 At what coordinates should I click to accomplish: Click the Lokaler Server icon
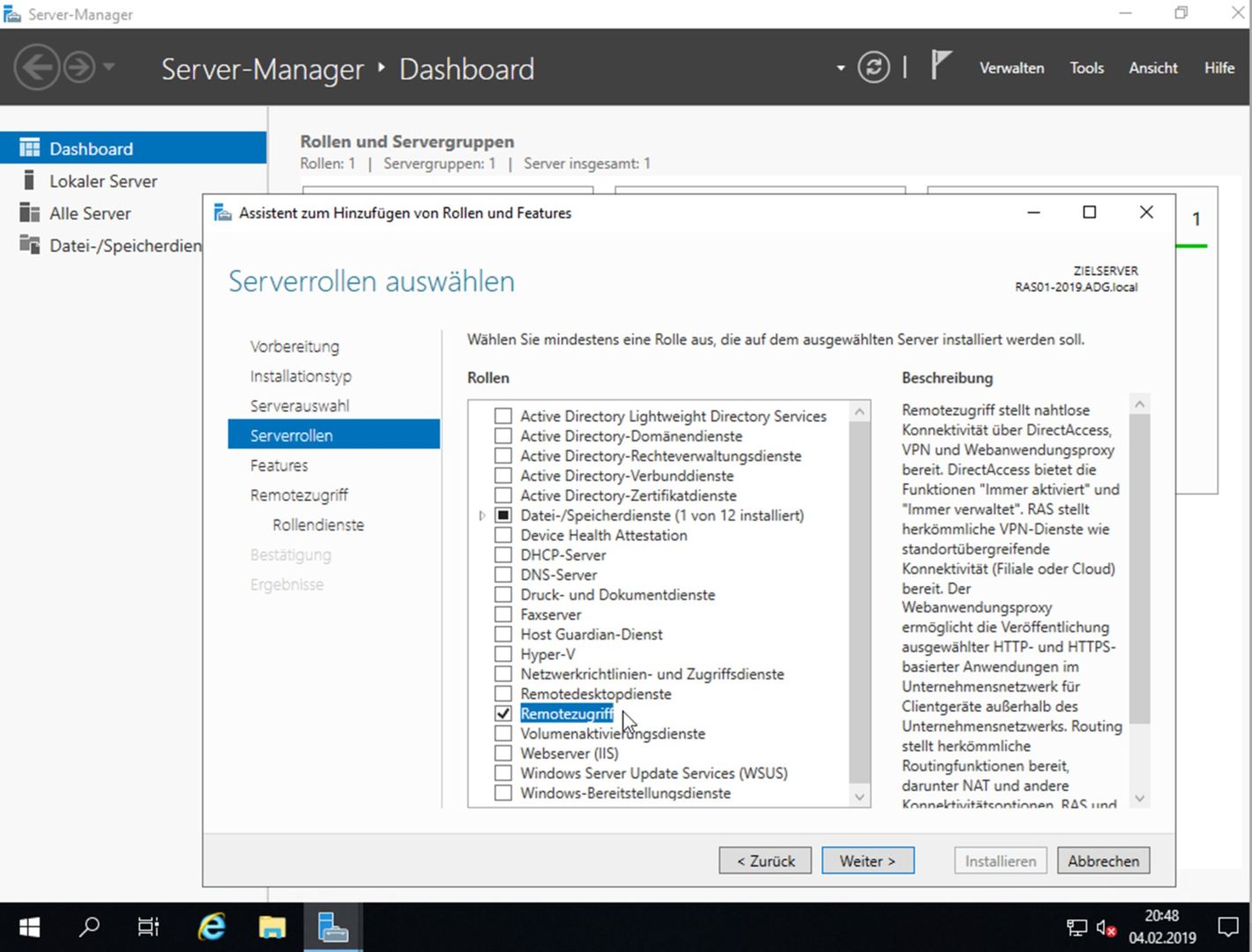coord(29,181)
